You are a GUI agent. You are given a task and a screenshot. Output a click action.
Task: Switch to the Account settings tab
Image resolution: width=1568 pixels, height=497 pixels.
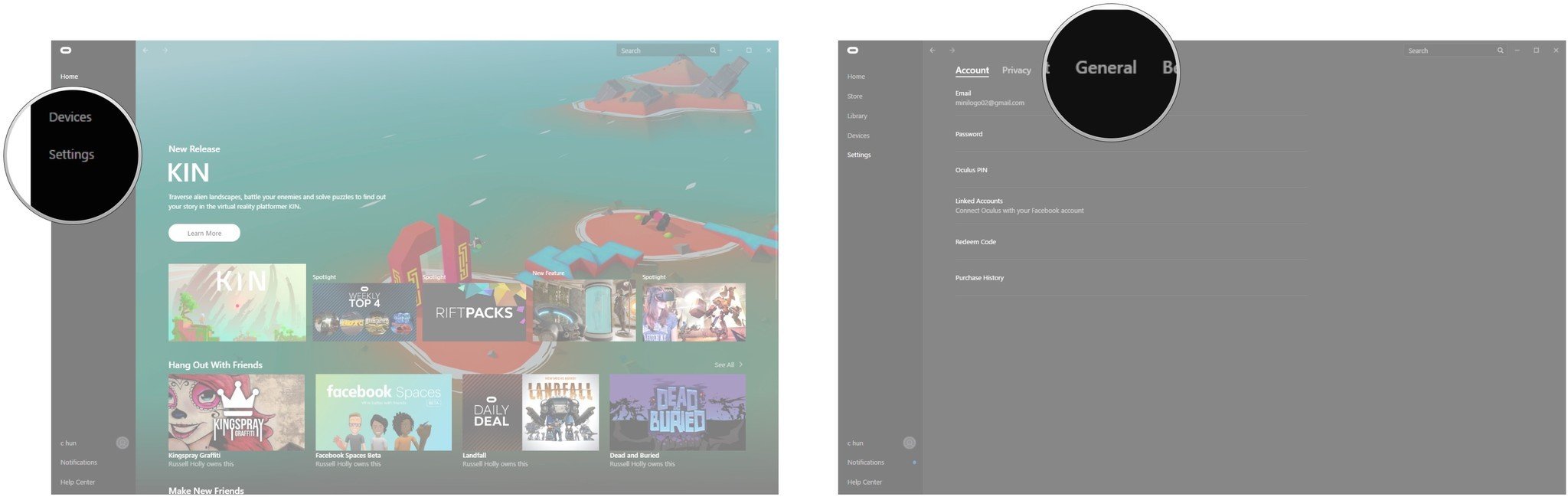972,70
